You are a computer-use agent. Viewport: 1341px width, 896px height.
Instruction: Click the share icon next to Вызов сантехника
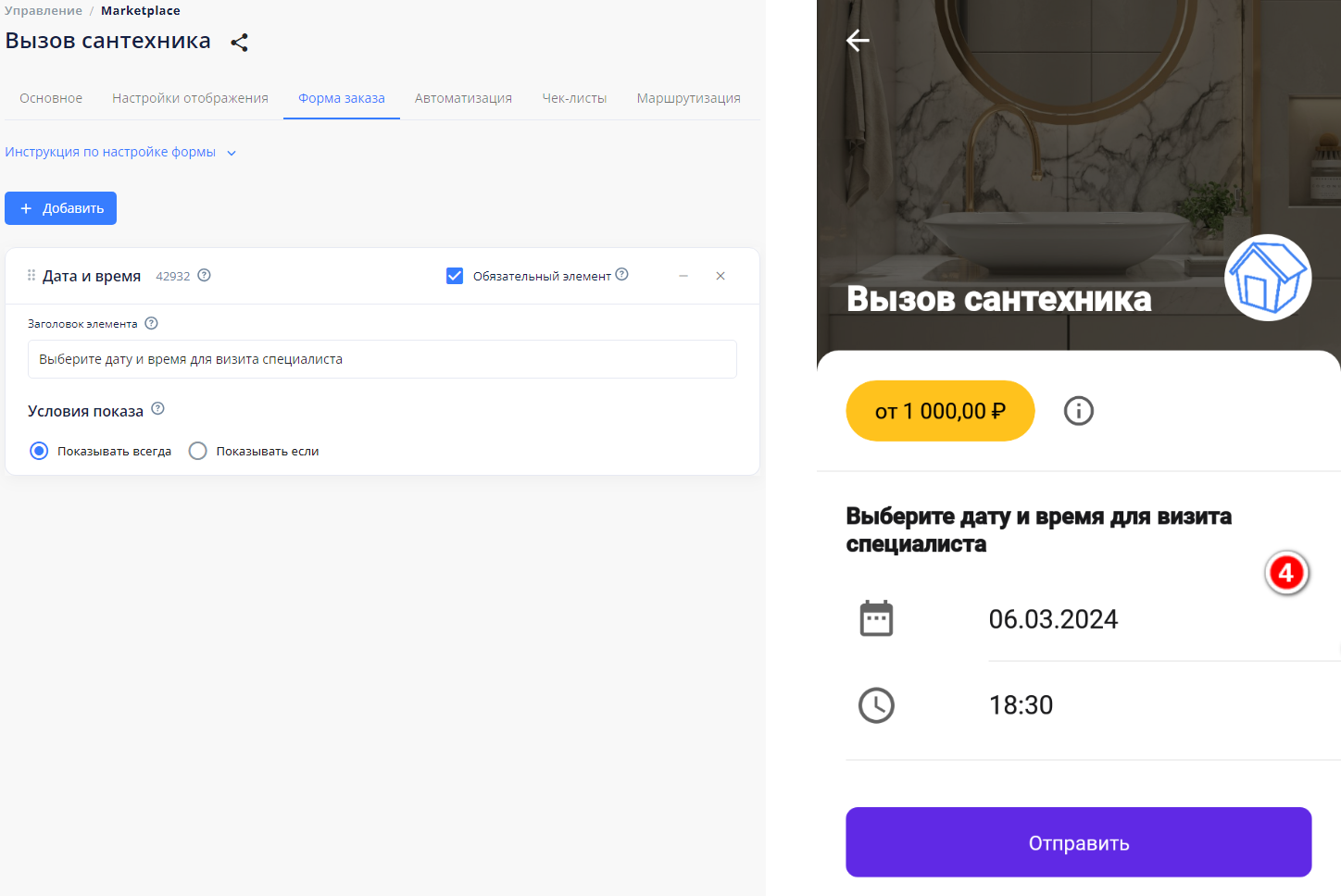pyautogui.click(x=239, y=43)
